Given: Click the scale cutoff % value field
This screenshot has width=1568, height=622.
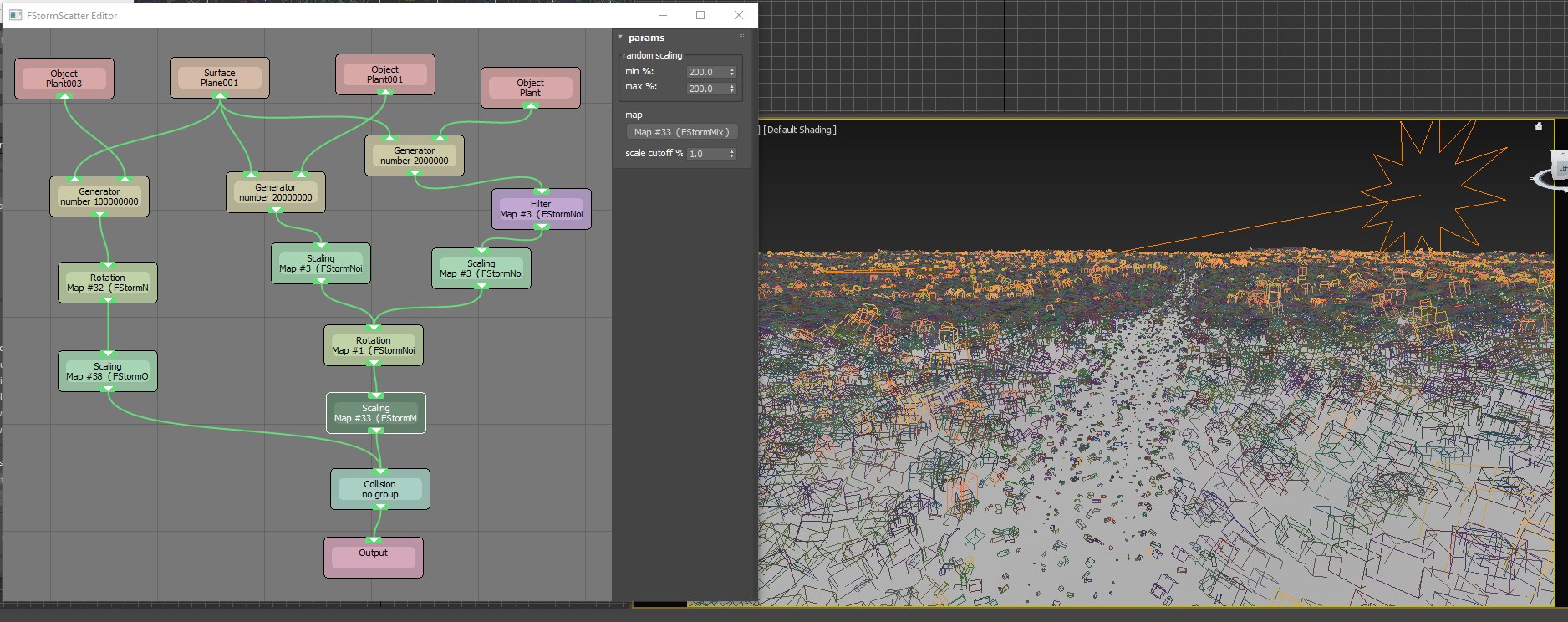Looking at the screenshot, I should click(706, 154).
